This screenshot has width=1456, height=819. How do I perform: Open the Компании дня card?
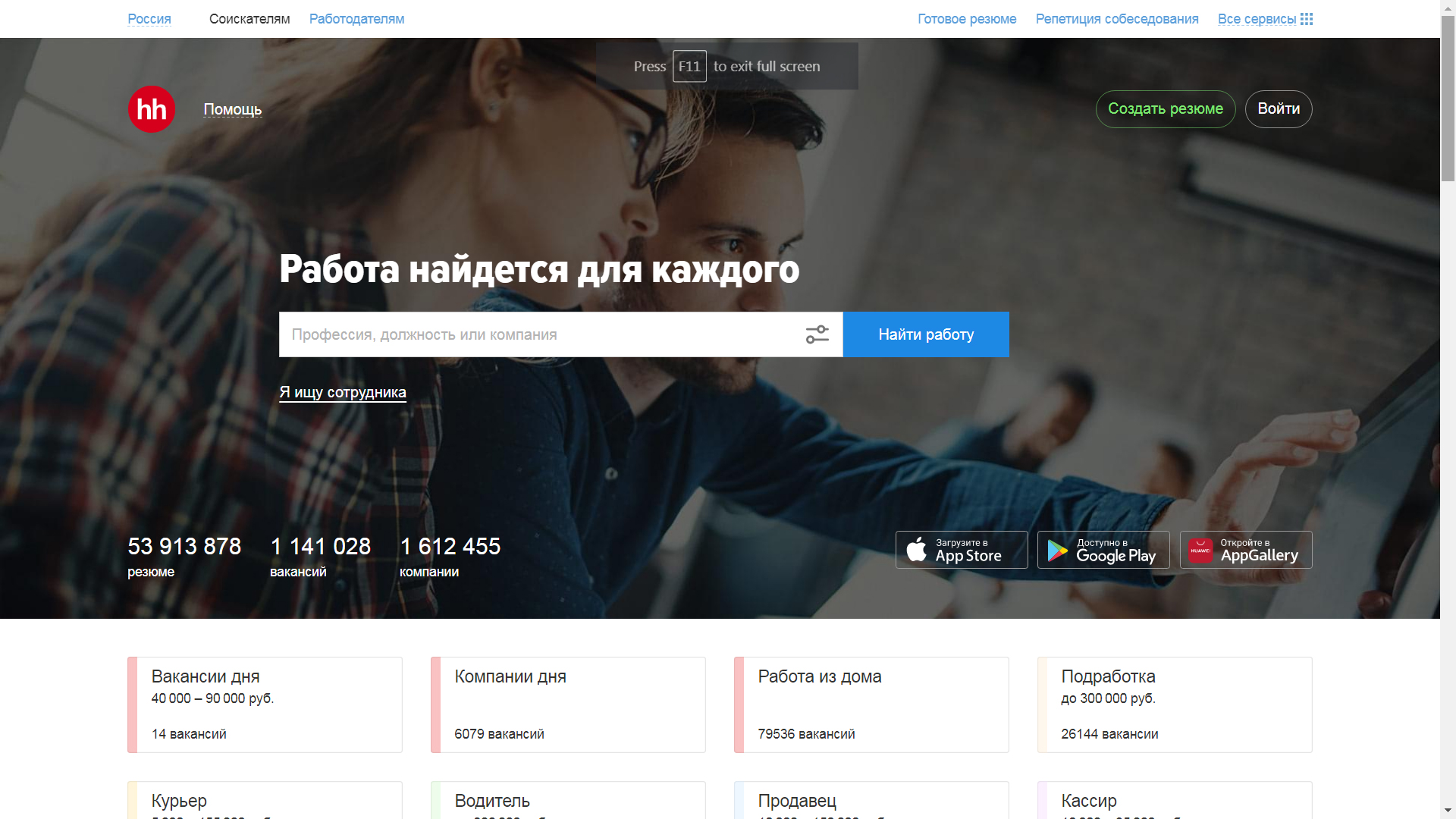tap(568, 704)
